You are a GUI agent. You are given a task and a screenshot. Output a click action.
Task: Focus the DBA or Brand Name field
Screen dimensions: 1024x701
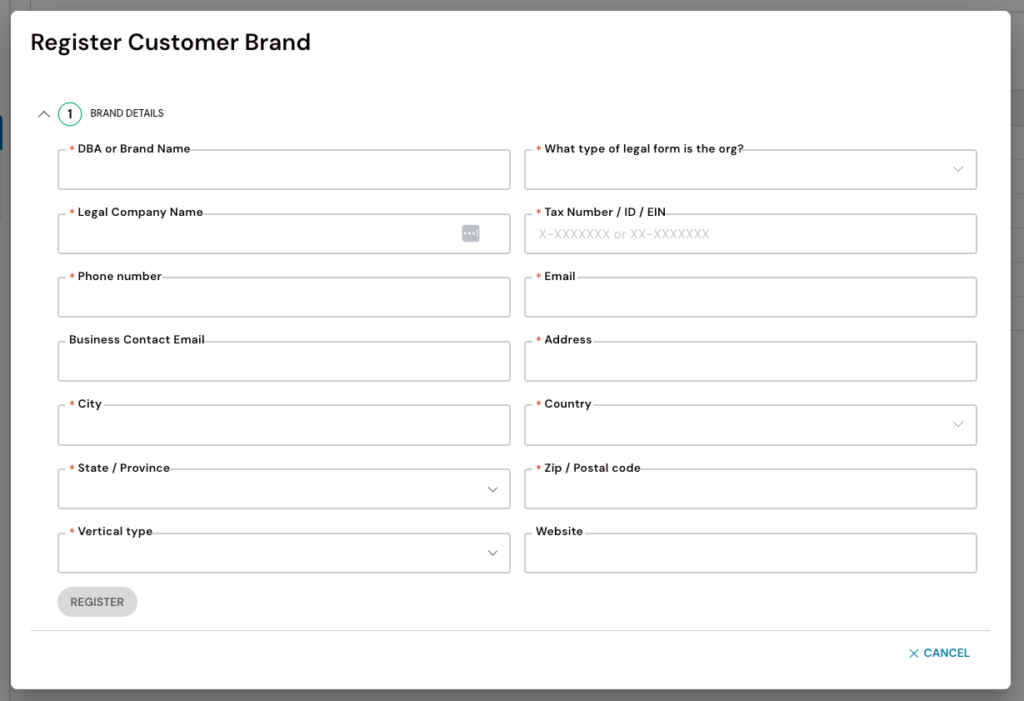coord(284,171)
